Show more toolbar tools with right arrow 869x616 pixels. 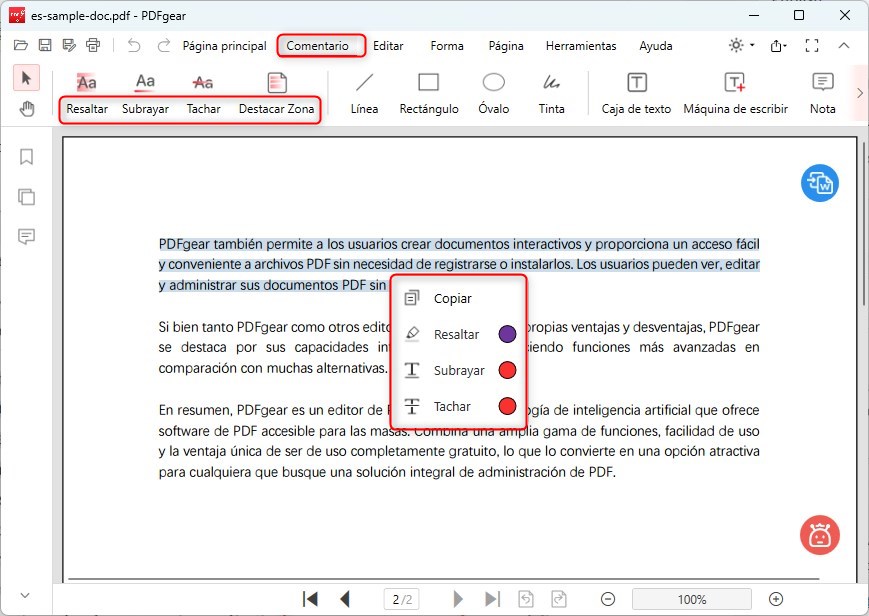point(860,93)
